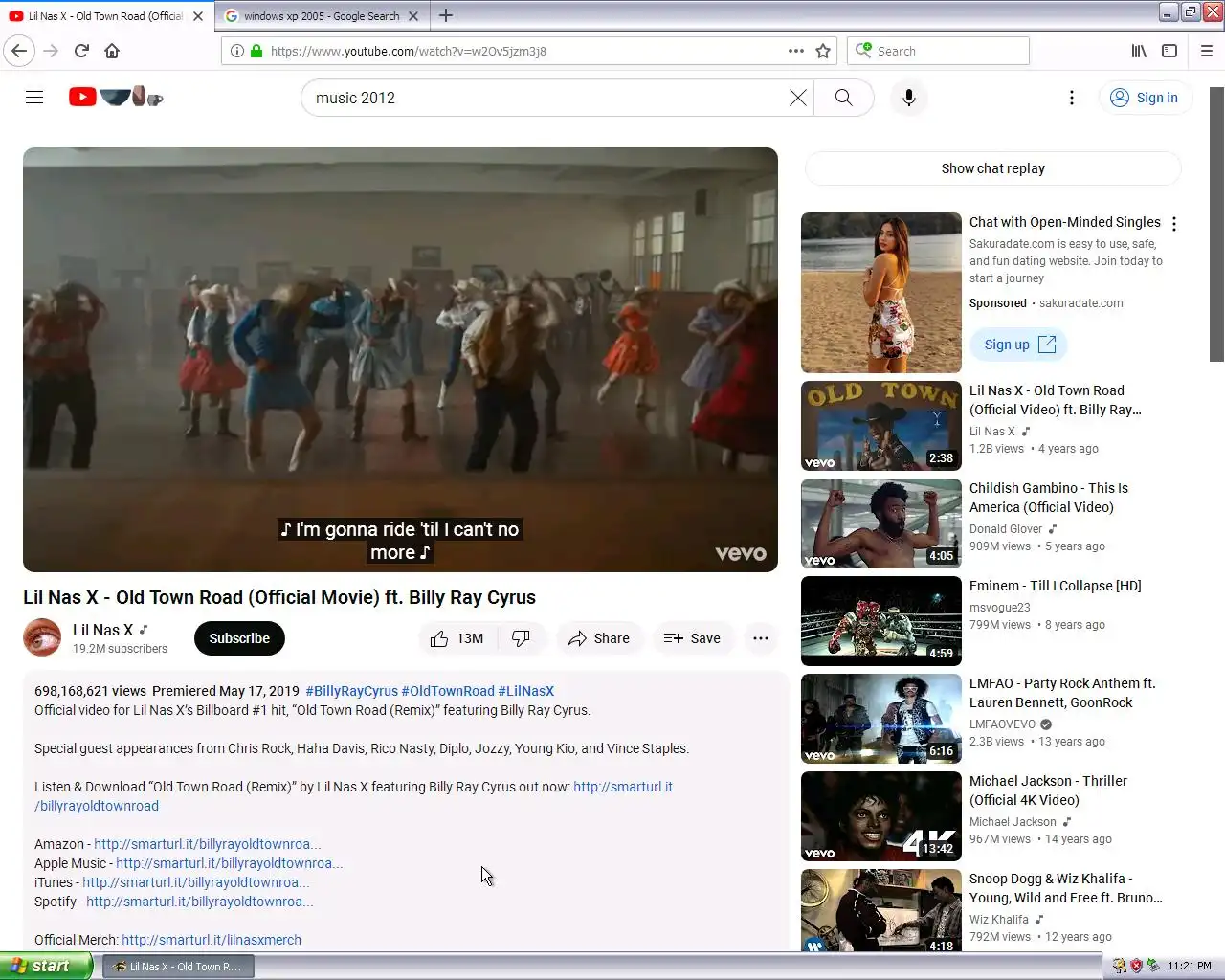1225x980 pixels.
Task: Dislike the video with thumbs down
Action: tap(522, 638)
